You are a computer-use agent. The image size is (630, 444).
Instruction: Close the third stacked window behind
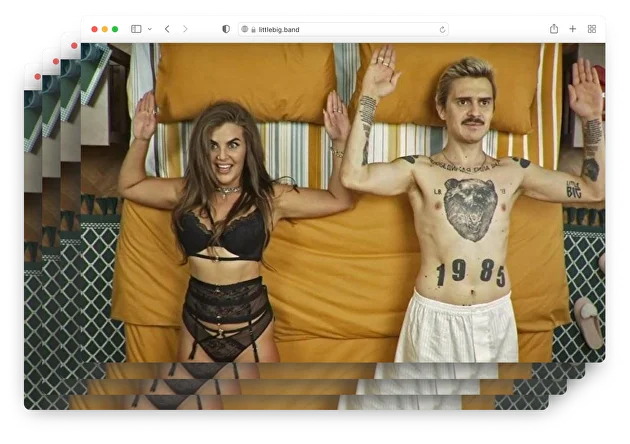(56, 61)
